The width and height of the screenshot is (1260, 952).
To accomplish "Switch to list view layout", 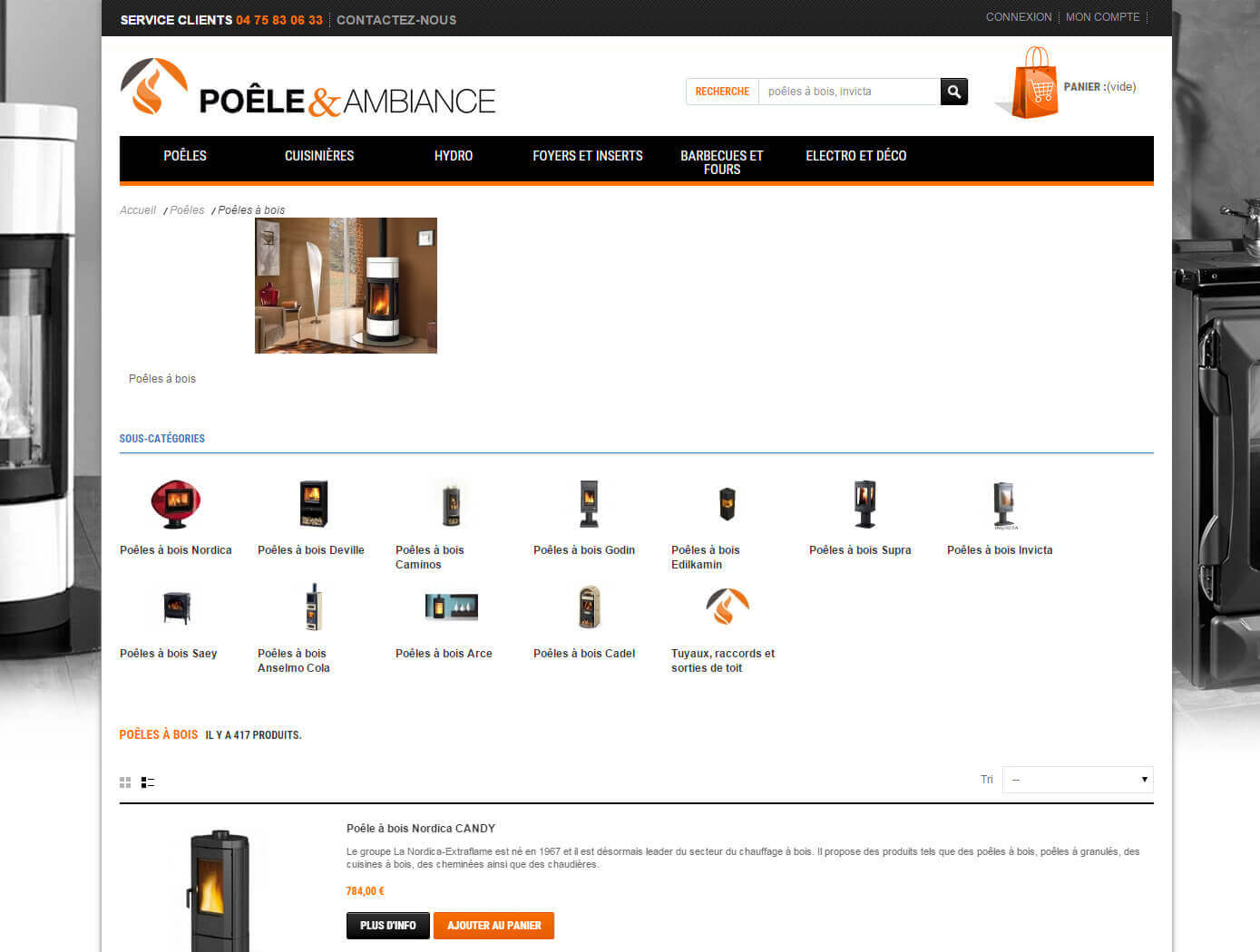I will click(x=148, y=782).
